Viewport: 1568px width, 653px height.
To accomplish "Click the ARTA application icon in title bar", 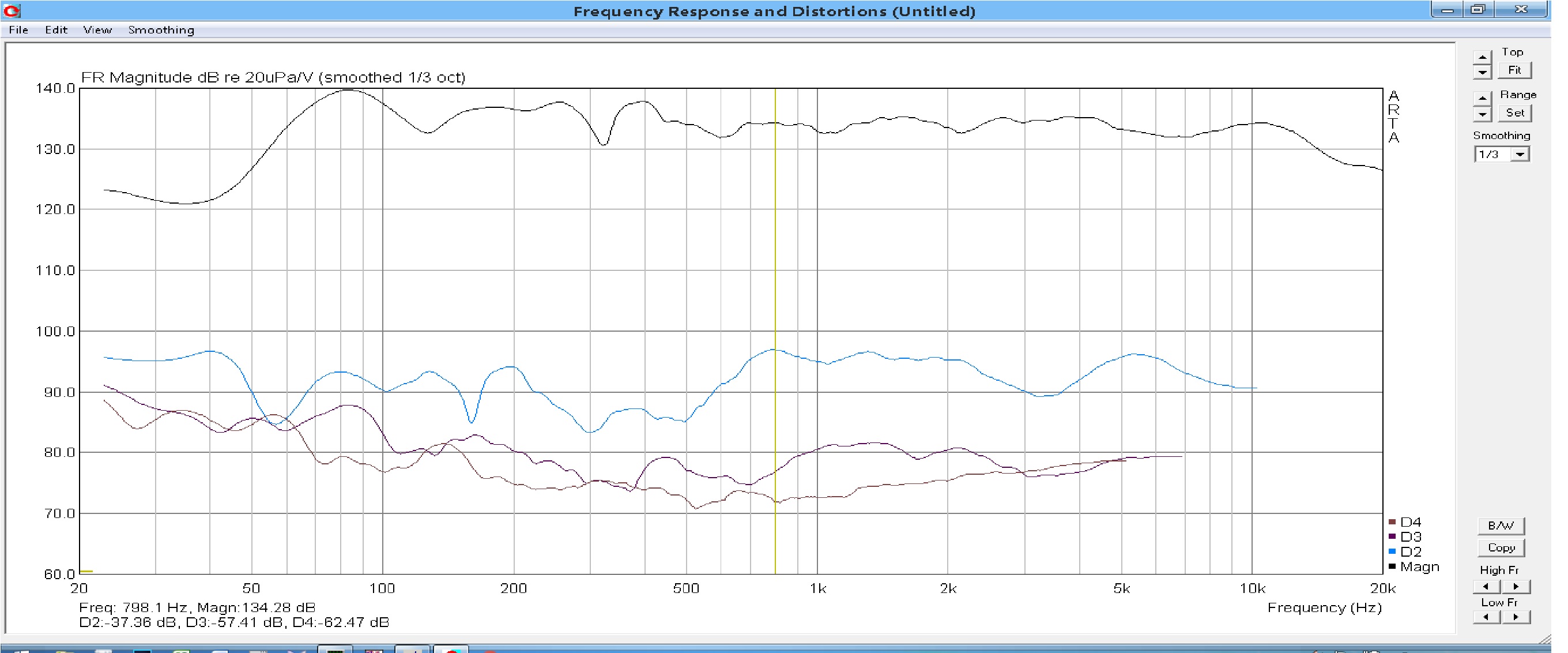I will click(12, 10).
